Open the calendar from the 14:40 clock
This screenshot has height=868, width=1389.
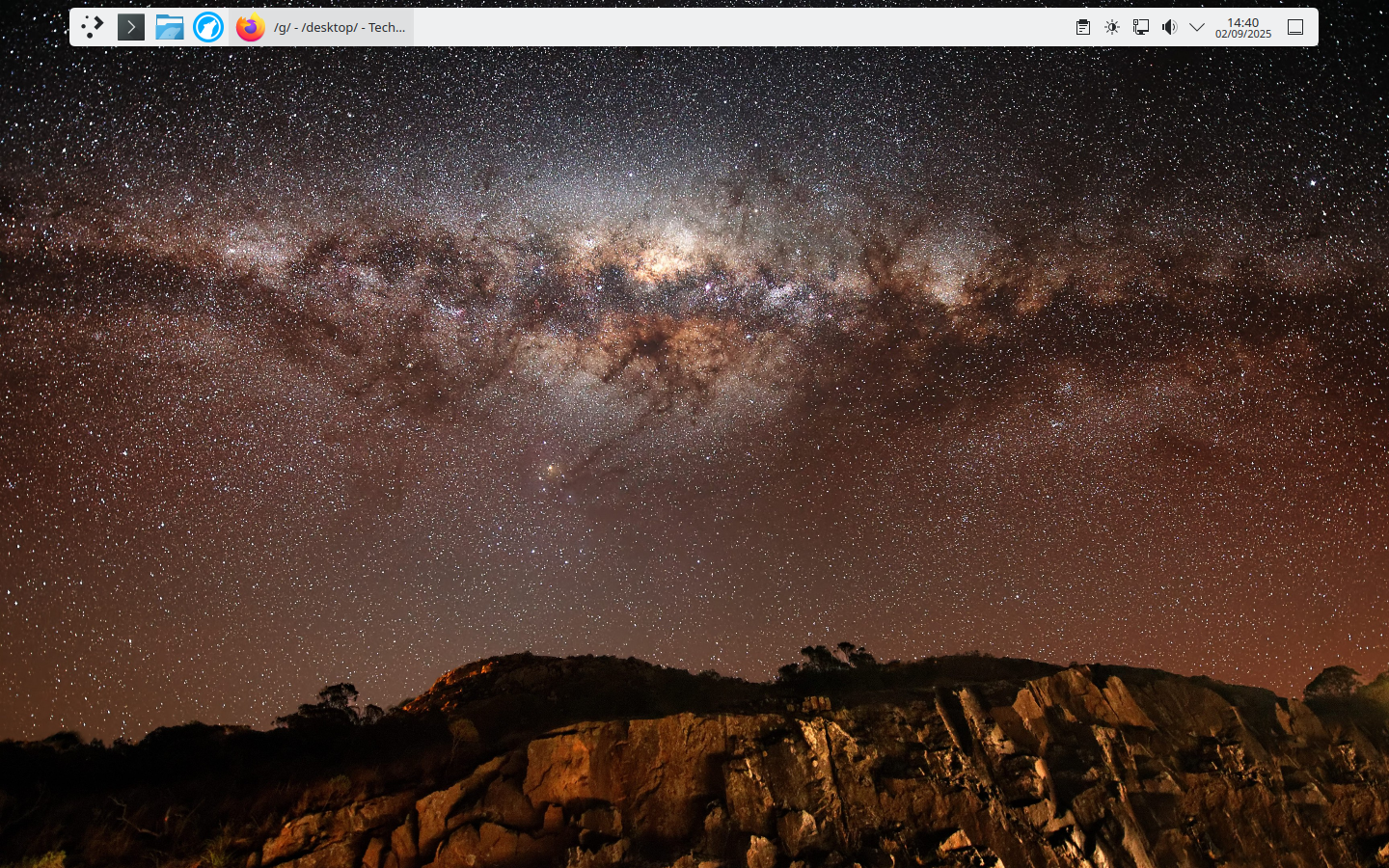pyautogui.click(x=1243, y=27)
